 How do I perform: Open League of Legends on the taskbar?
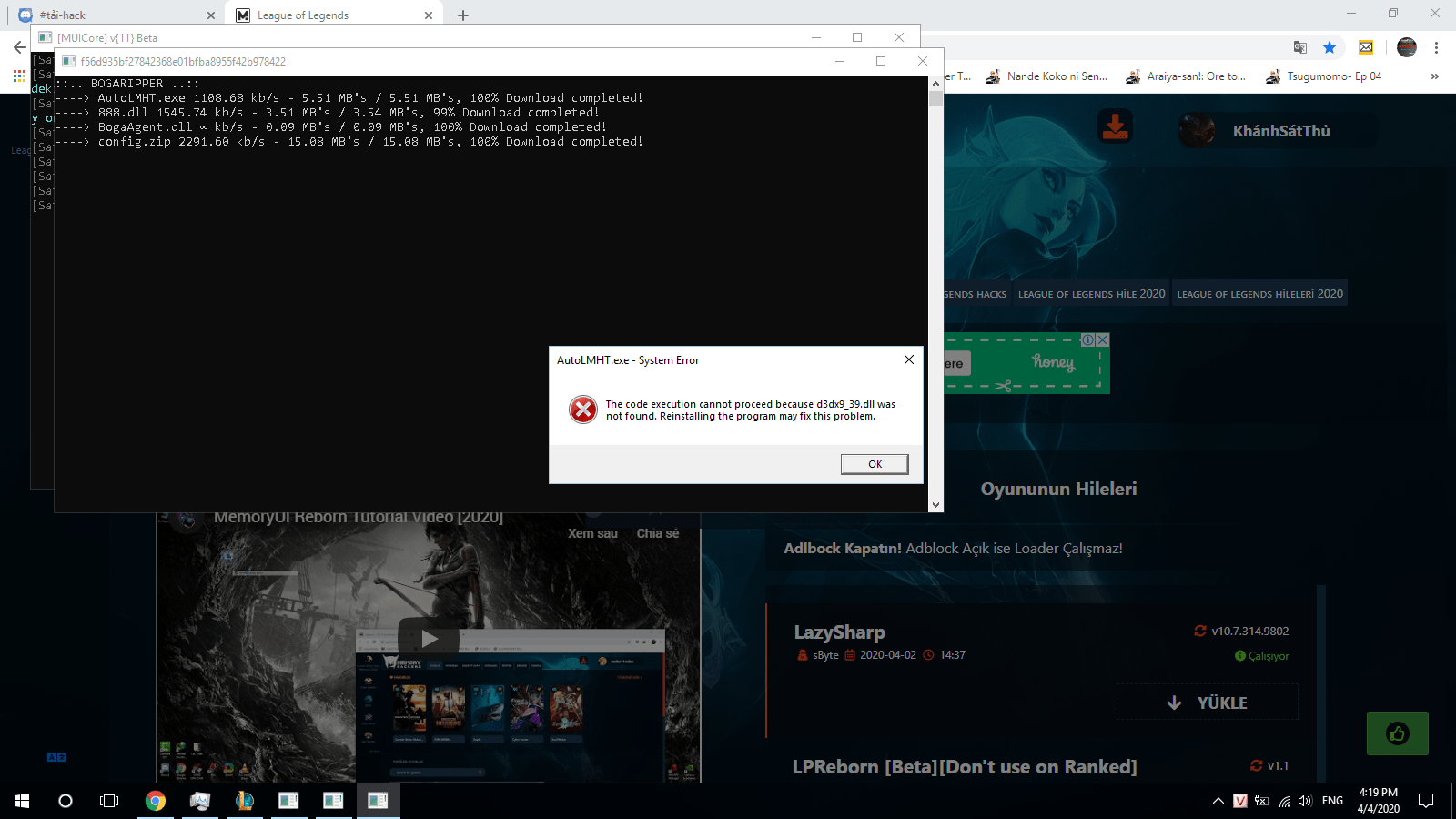pos(244,801)
